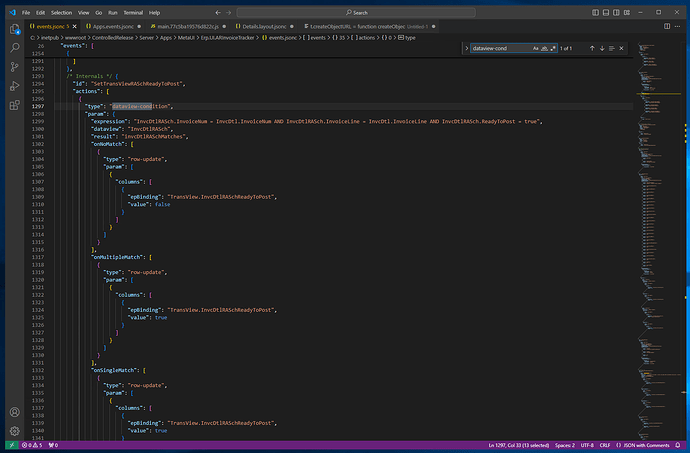Open the Edit menu
Screen dimensions: 690x453
[40, 13]
